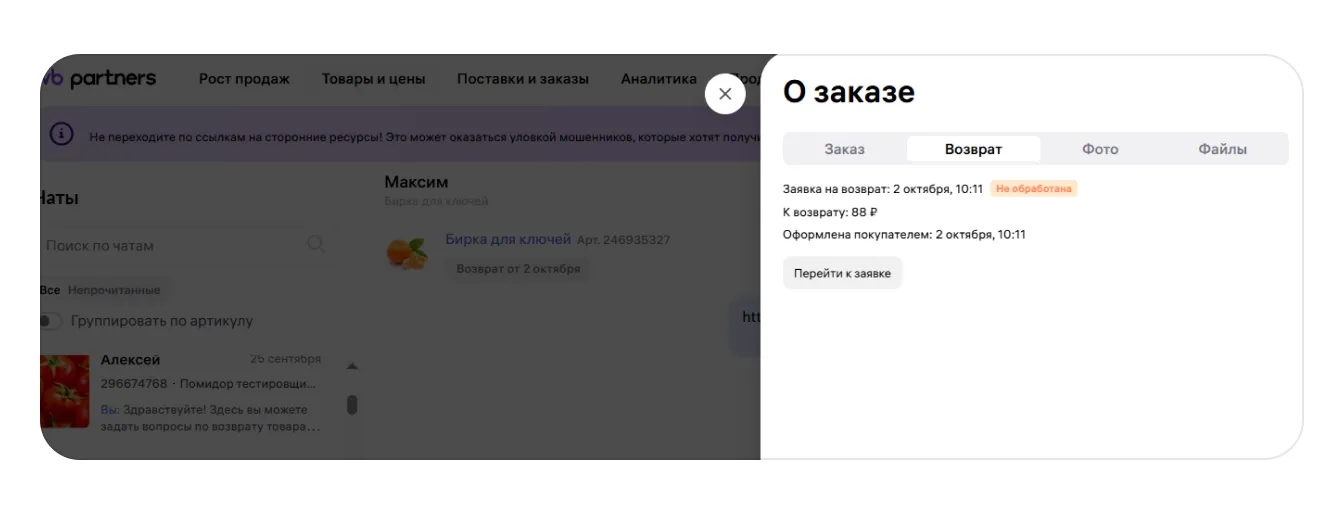The height and width of the screenshot is (514, 1344).
Task: Click the WB Partners logo
Action: coord(100,79)
